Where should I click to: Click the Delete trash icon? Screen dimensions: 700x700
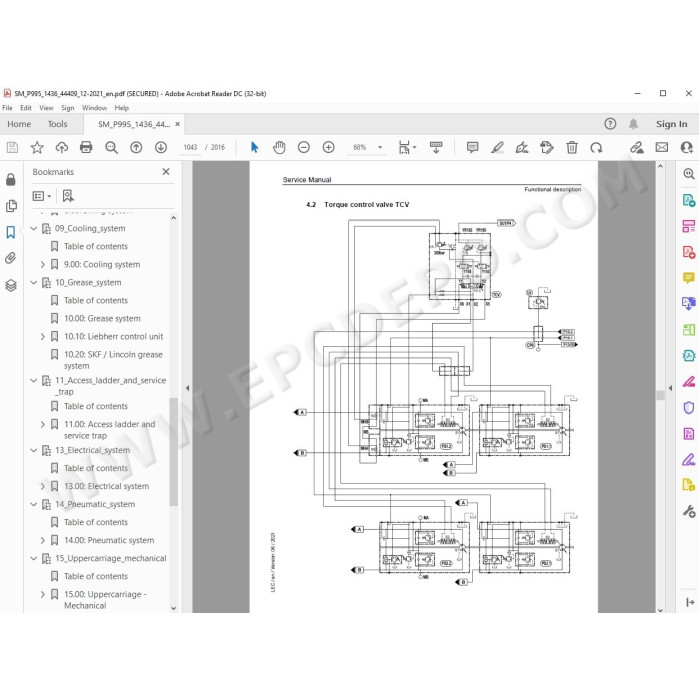tap(572, 147)
